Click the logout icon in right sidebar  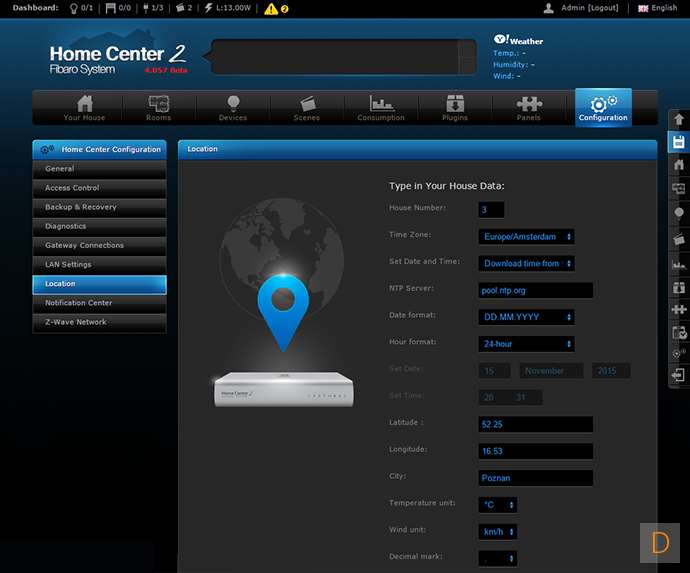pos(679,375)
